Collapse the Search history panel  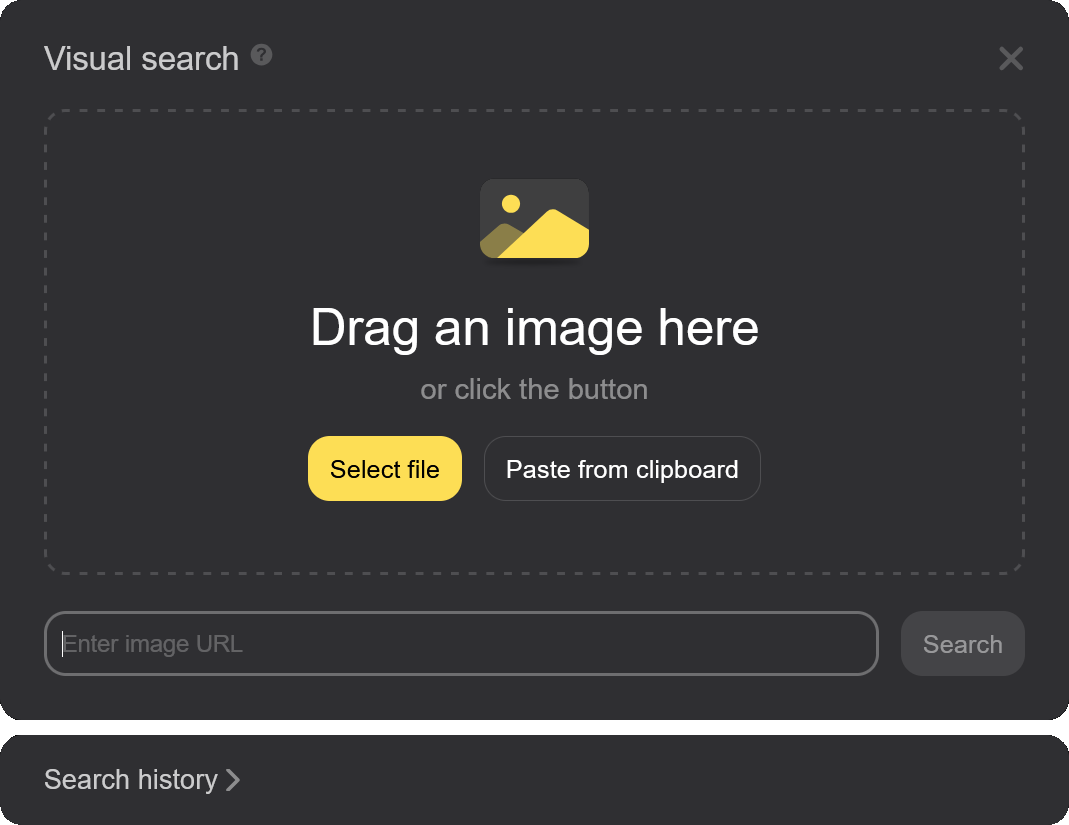pos(131,780)
